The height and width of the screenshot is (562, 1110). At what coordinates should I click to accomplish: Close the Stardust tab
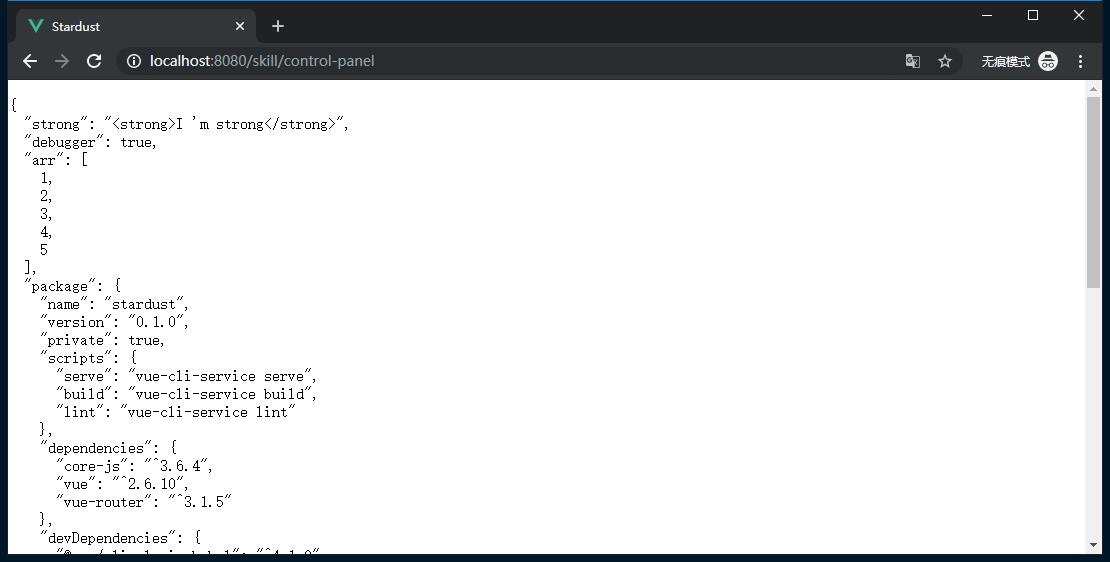tap(240, 26)
